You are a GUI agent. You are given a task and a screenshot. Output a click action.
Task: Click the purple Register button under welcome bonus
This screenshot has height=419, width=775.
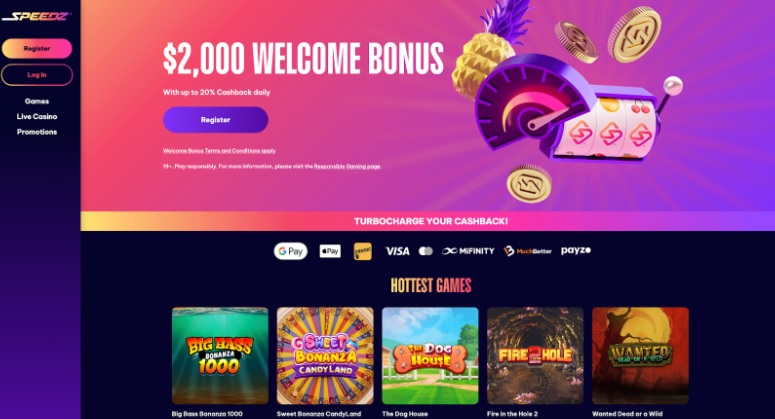215,120
